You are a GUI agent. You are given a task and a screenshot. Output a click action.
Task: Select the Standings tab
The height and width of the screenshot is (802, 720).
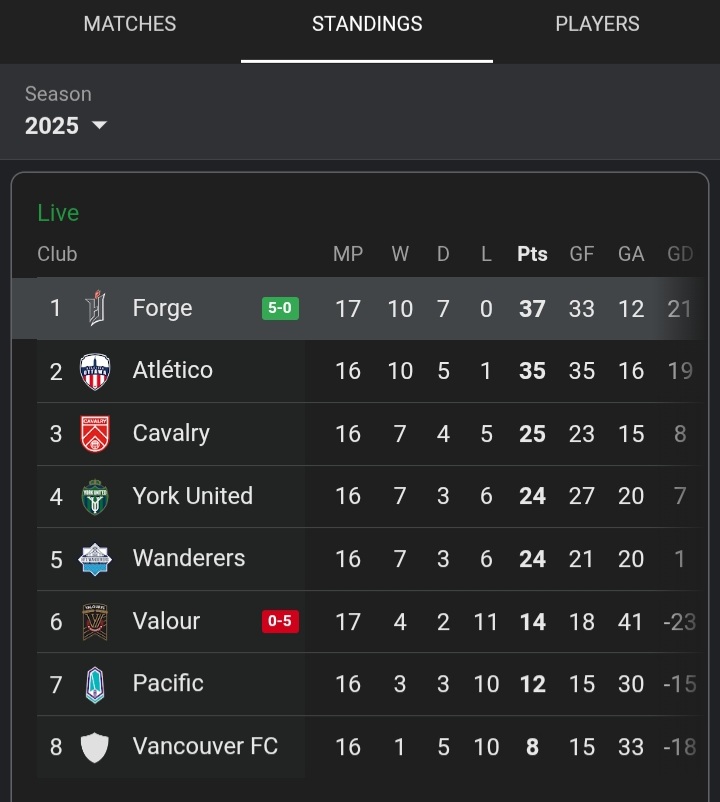tap(367, 24)
